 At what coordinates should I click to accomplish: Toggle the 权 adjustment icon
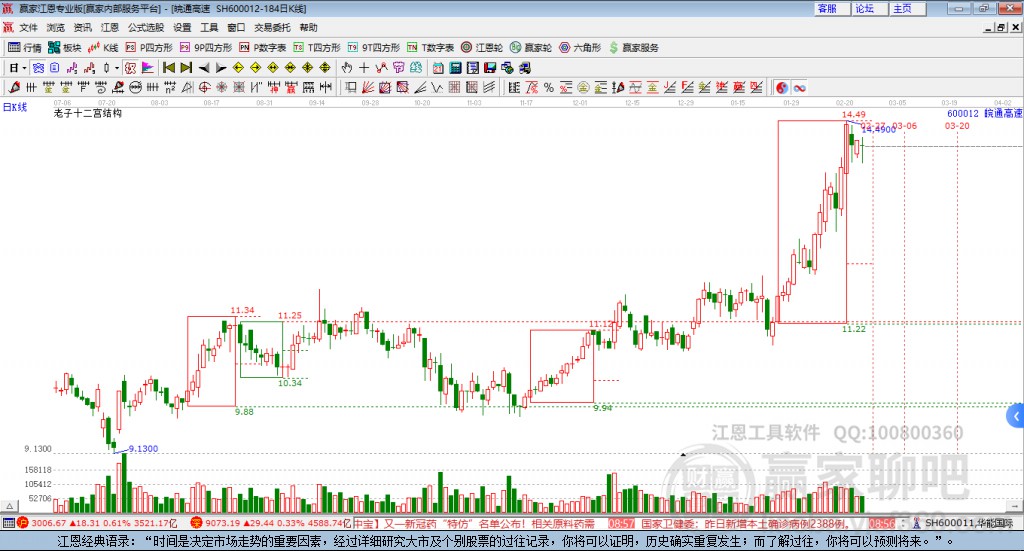pos(130,68)
